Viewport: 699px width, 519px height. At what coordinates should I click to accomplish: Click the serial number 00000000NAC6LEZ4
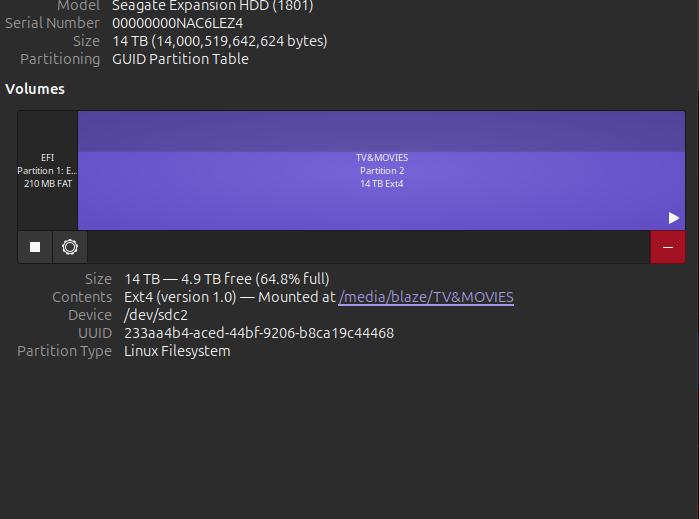(177, 23)
